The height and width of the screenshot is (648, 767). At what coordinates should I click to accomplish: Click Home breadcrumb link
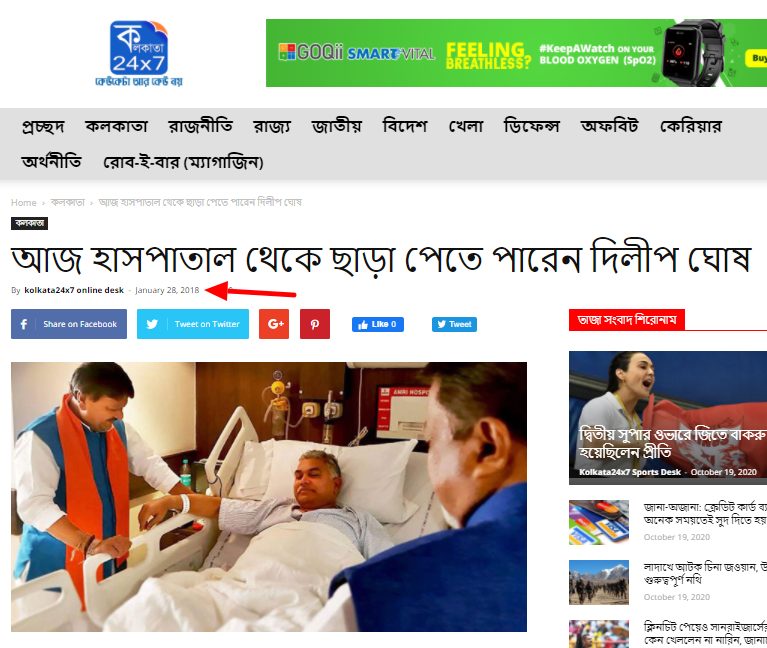(x=24, y=202)
